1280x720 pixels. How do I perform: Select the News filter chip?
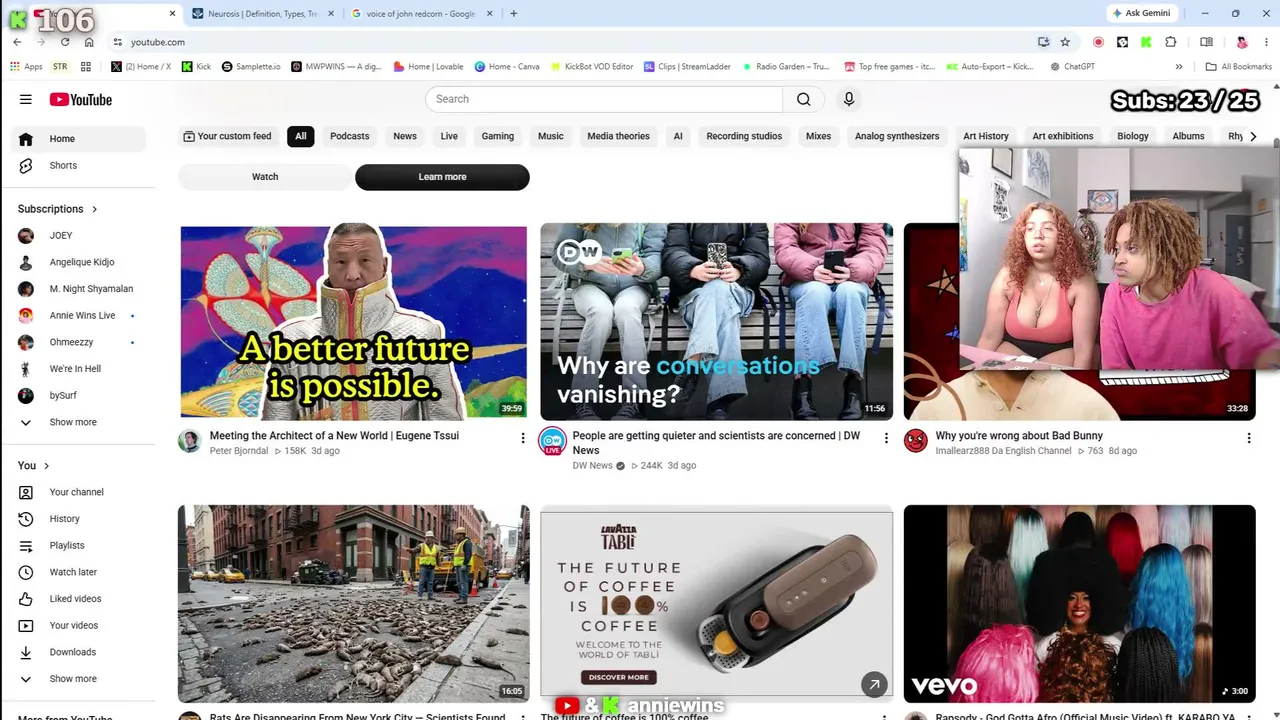[x=405, y=136]
